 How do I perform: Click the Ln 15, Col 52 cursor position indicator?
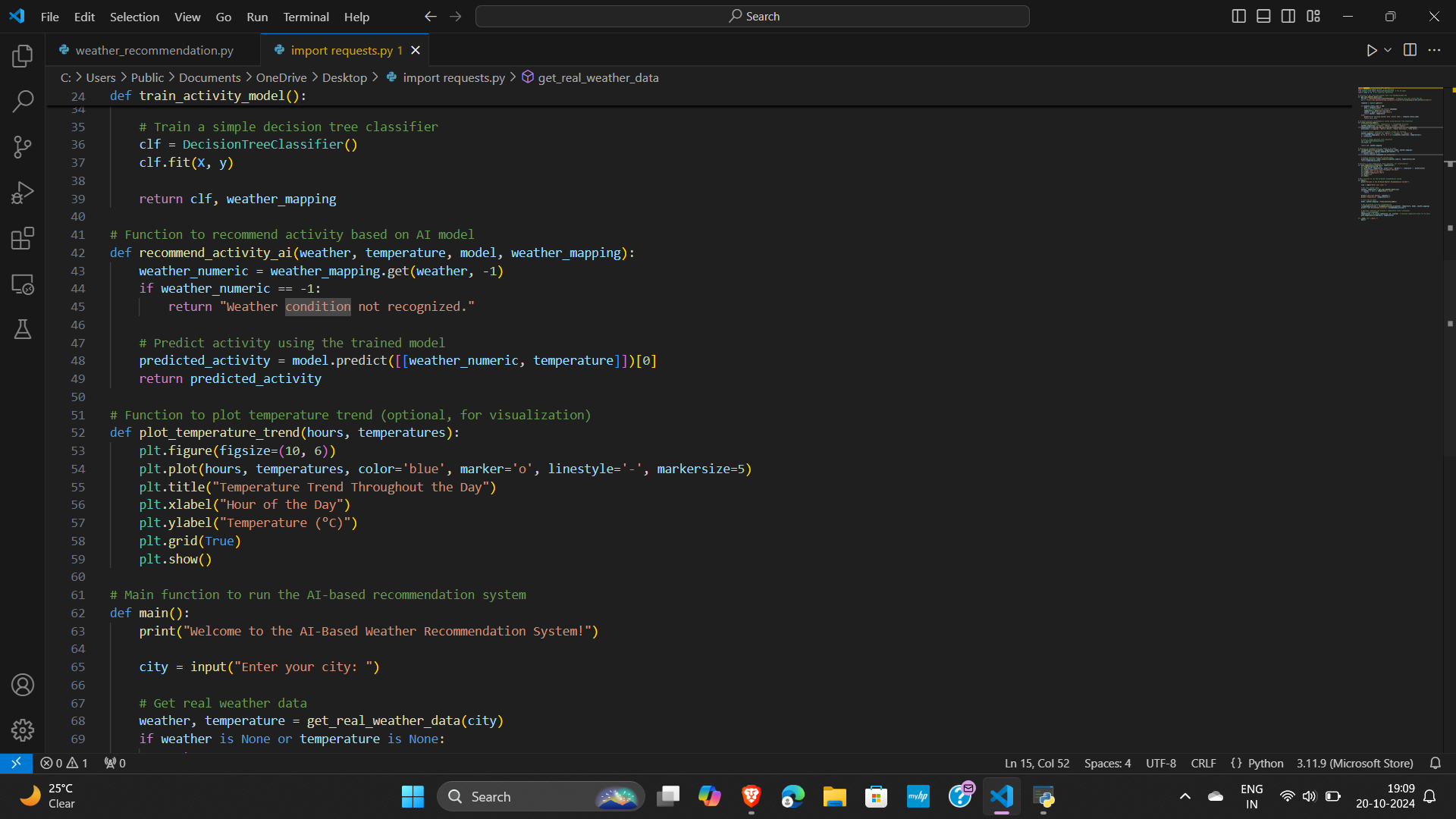[1037, 763]
